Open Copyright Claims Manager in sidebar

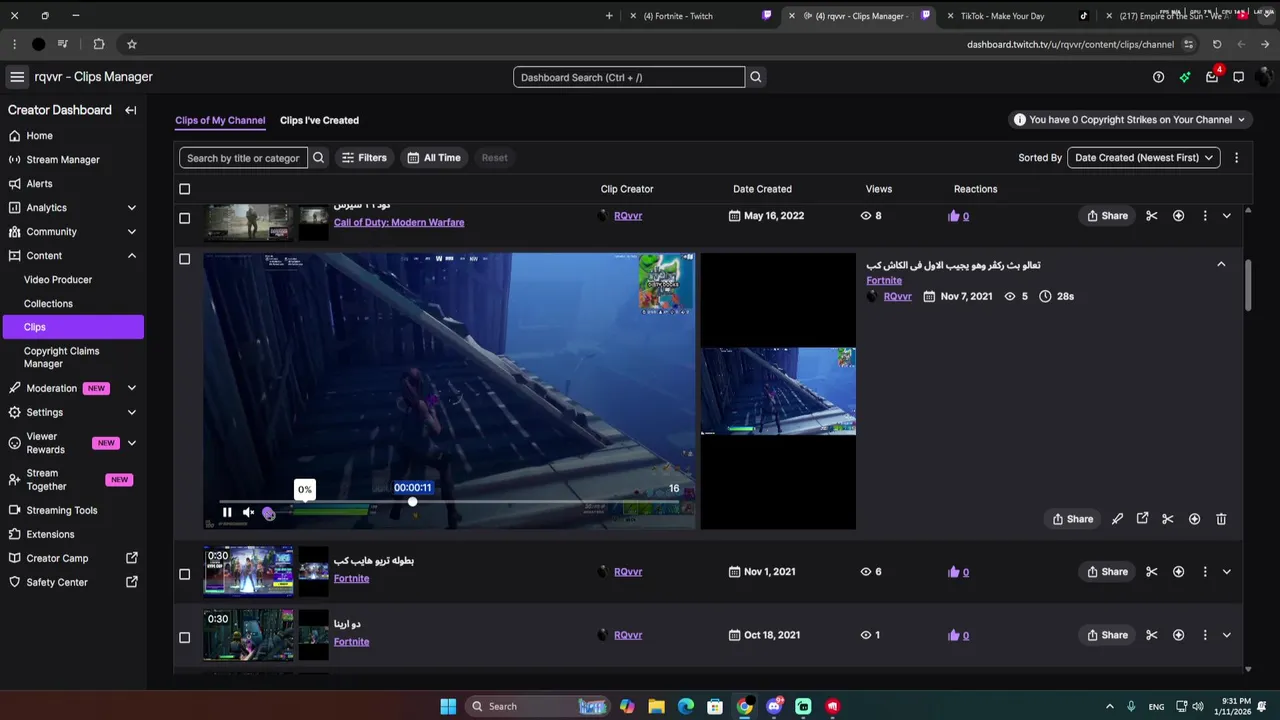62,357
